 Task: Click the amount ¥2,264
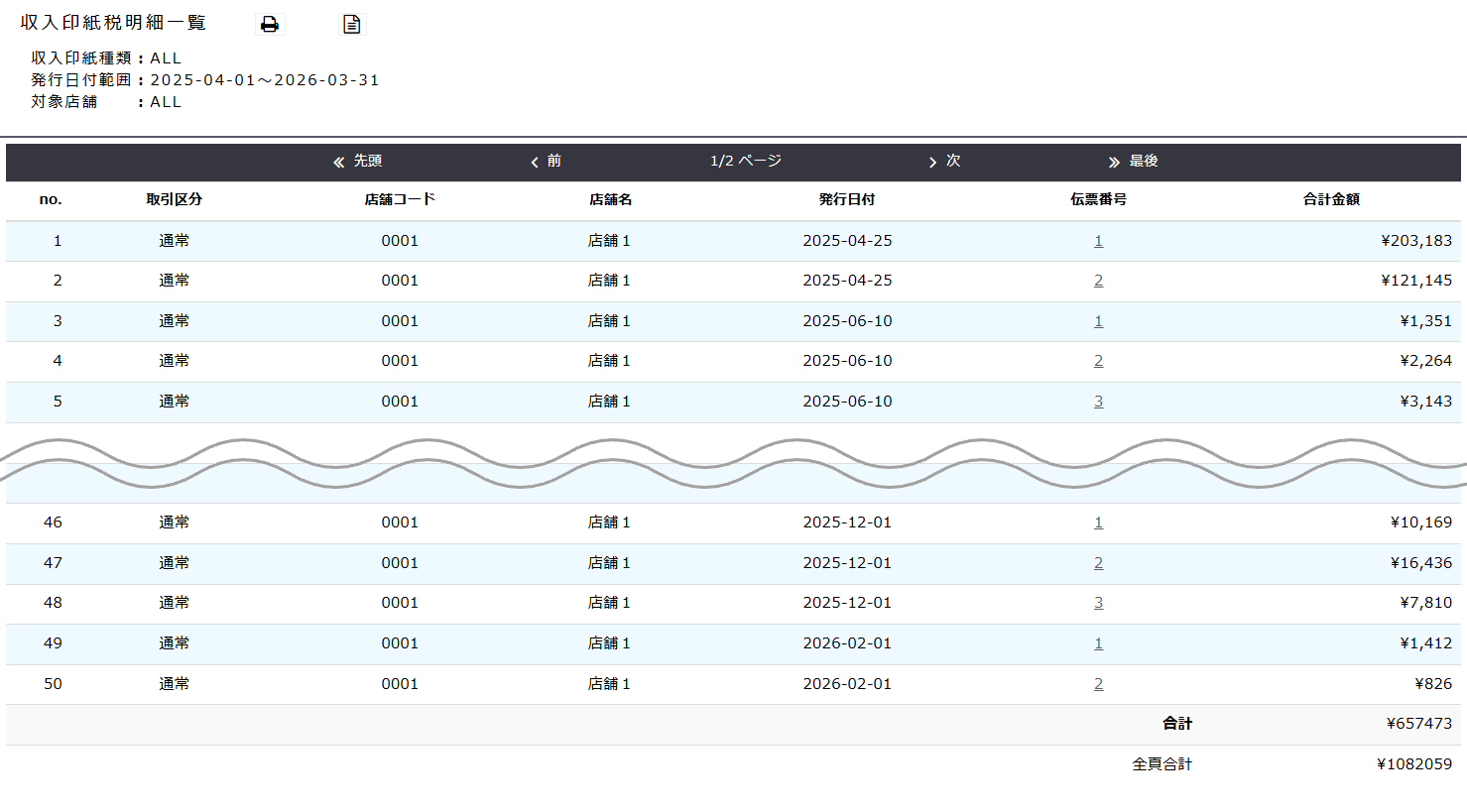[1425, 361]
